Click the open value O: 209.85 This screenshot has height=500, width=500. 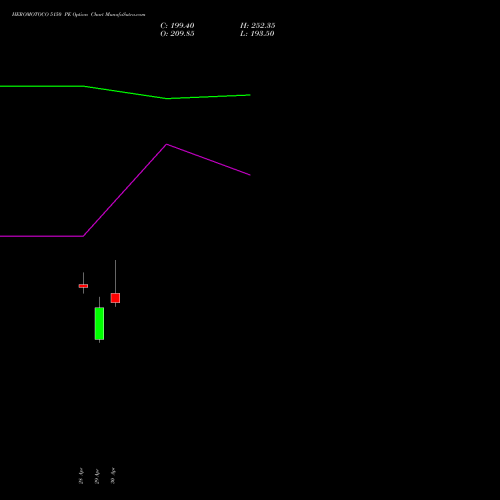[177, 34]
